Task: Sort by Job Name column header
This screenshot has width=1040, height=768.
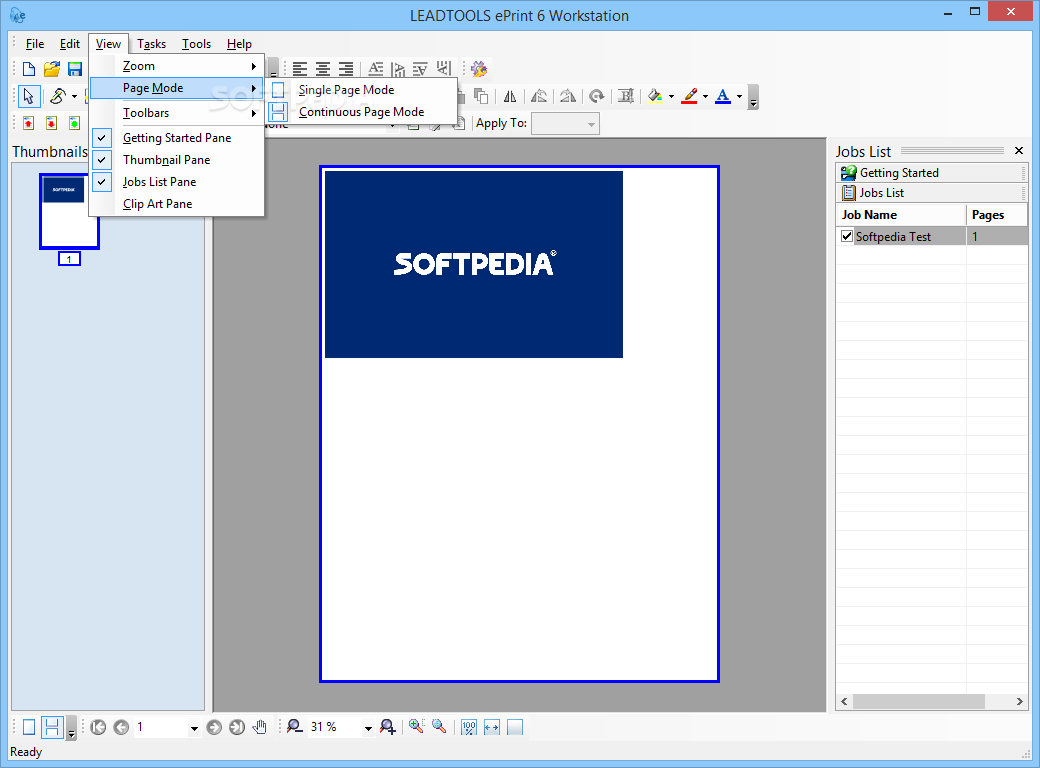Action: click(901, 215)
